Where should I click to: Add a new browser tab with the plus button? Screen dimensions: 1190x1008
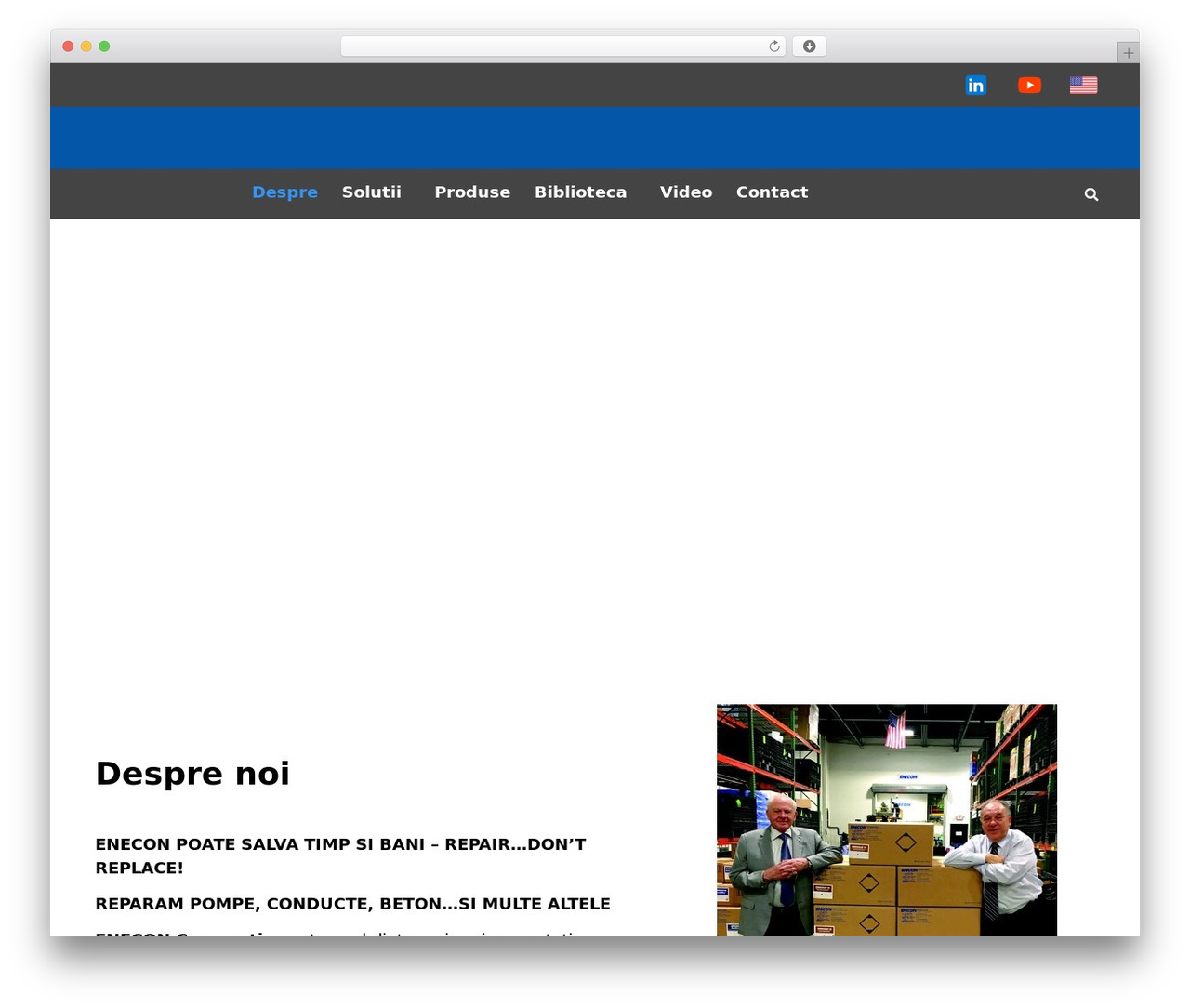pos(1128,53)
